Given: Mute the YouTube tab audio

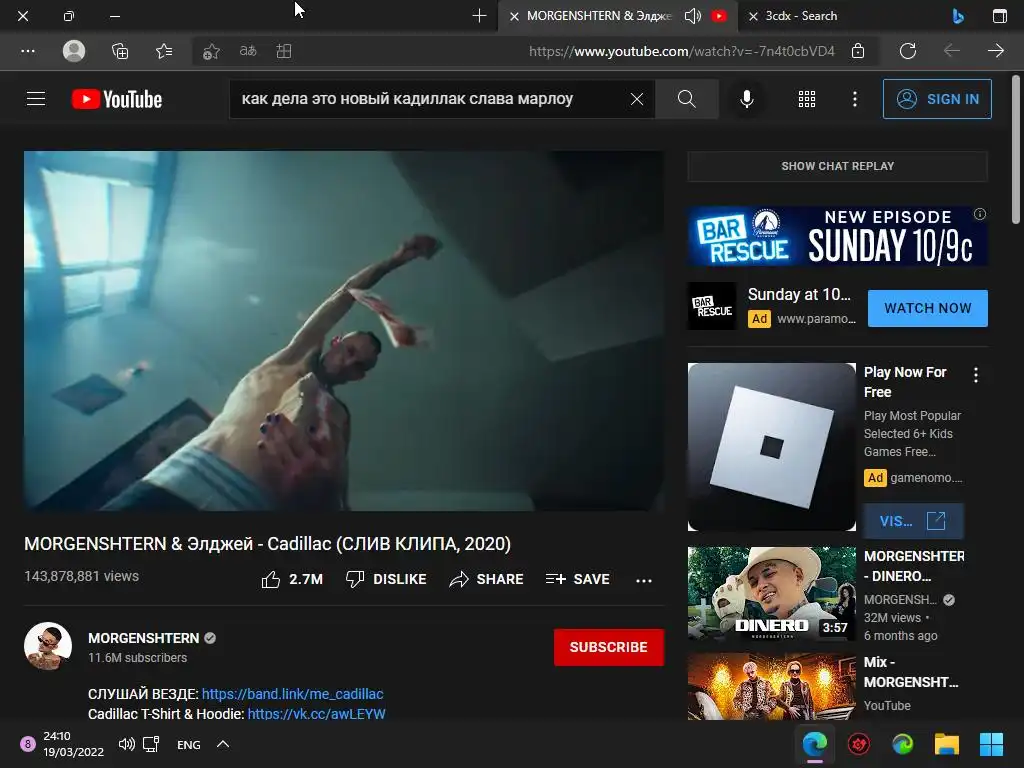Looking at the screenshot, I should click(692, 16).
